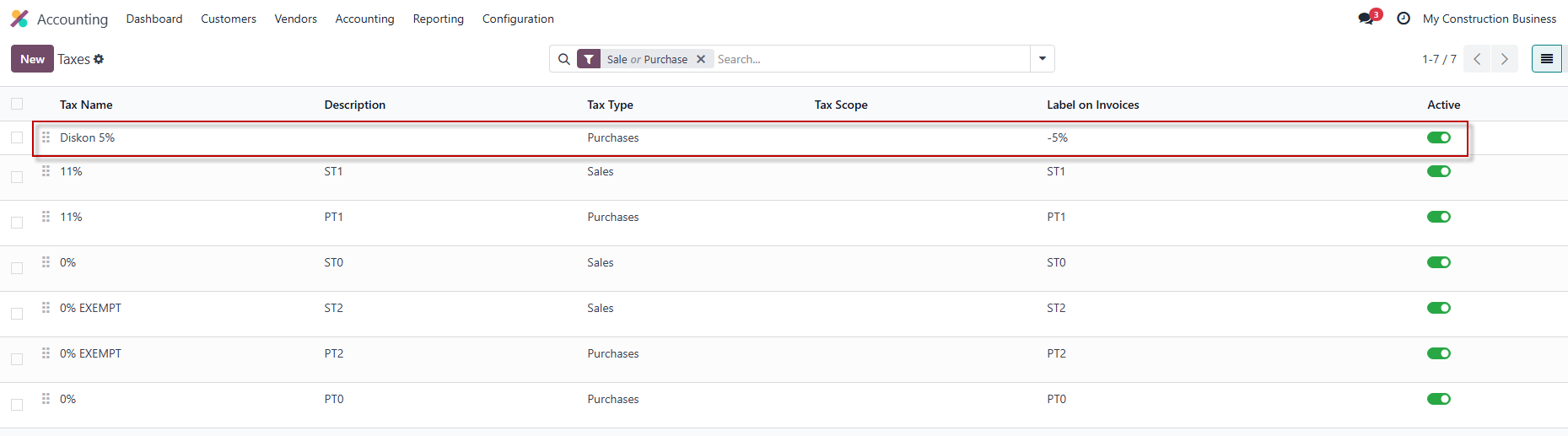Click the search magnifier icon

point(563,59)
